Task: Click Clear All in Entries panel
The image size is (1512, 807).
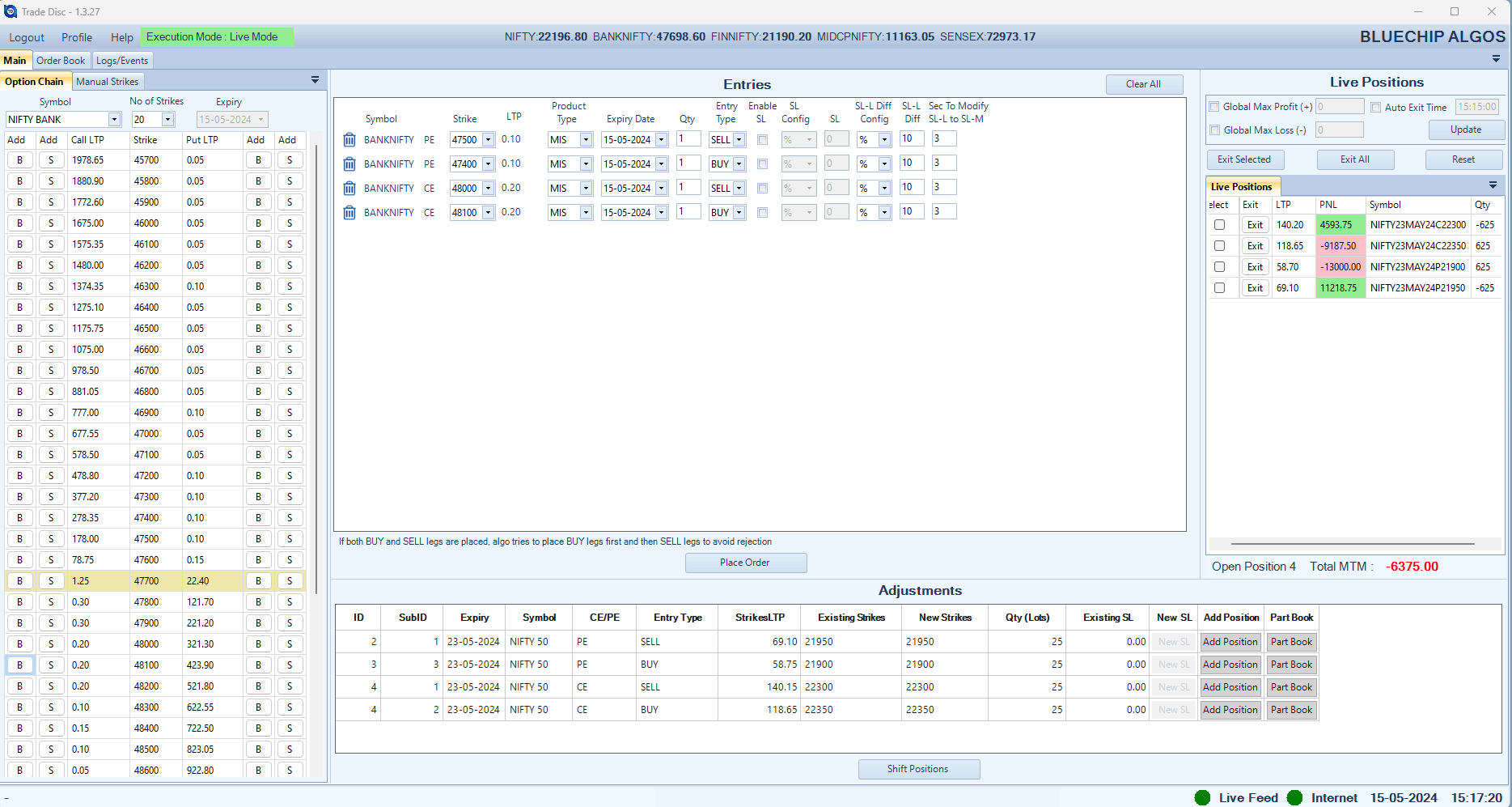Action: click(x=1144, y=84)
